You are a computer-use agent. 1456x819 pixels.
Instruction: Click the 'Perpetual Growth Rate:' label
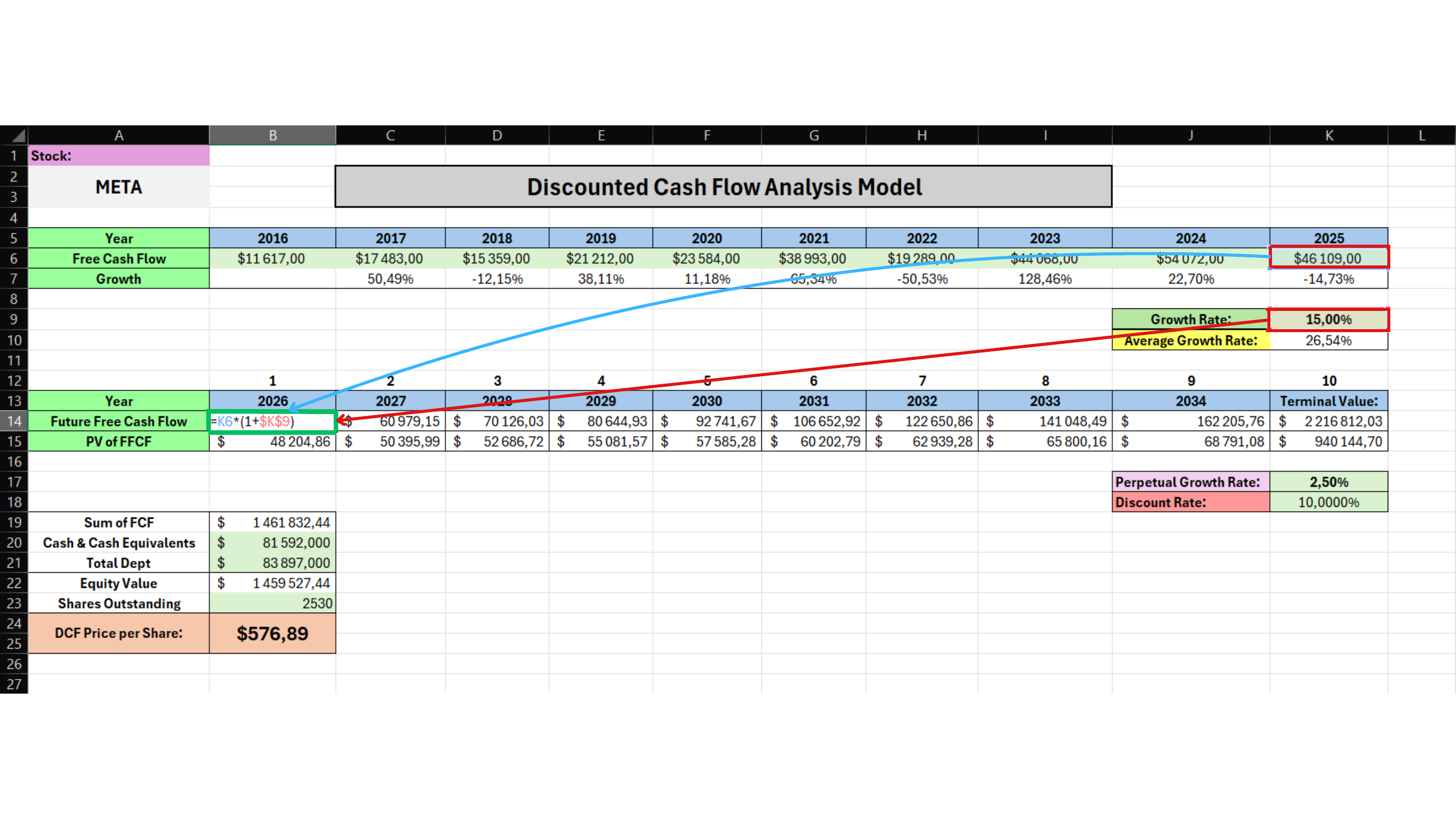pyautogui.click(x=1188, y=482)
